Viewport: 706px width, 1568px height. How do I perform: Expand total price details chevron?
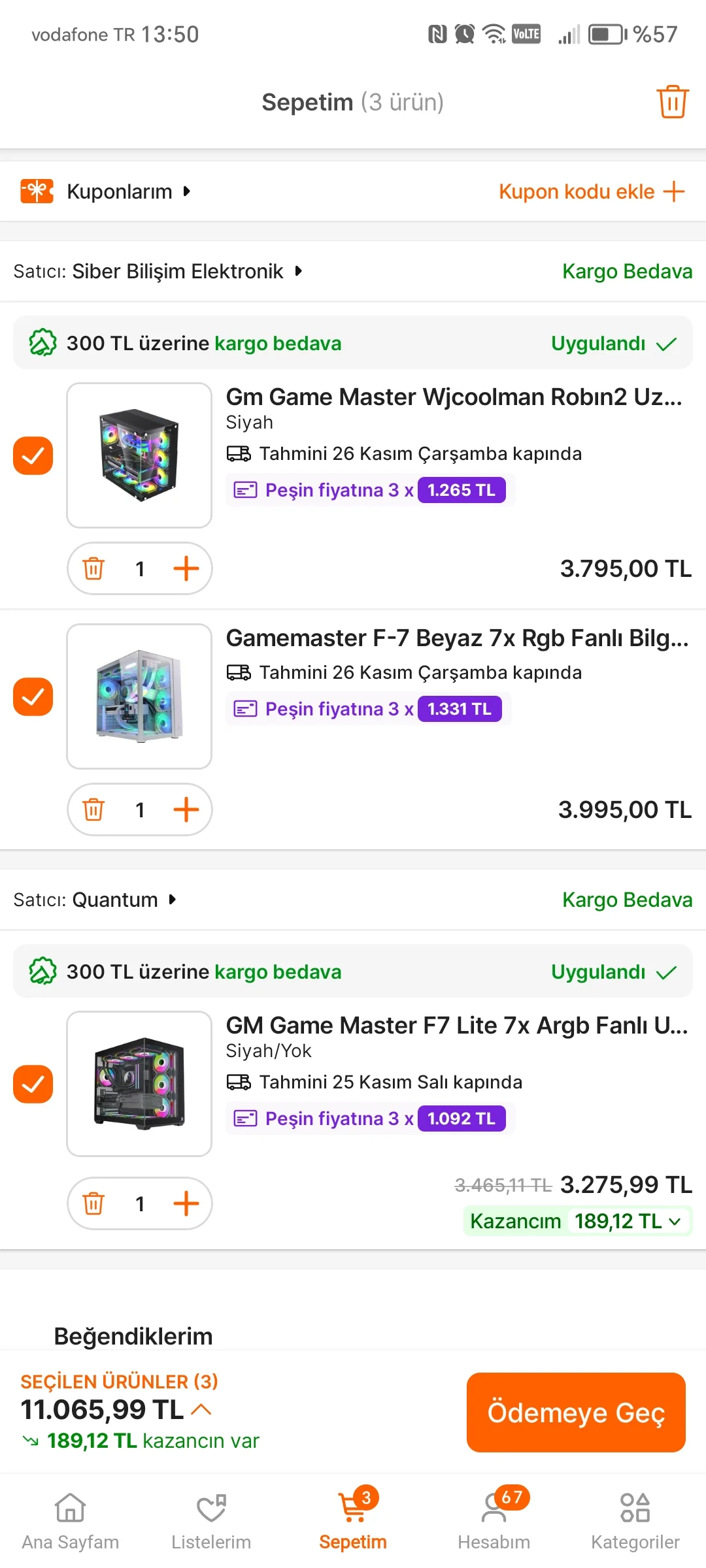[201, 1410]
